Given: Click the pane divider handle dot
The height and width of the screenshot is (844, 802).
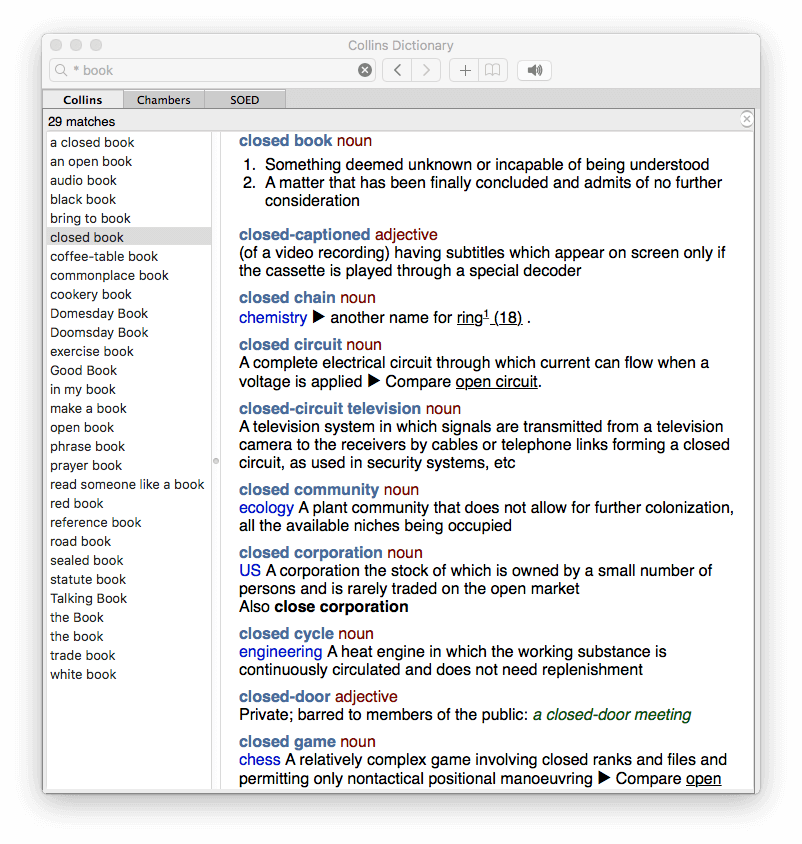Looking at the screenshot, I should coord(216,461).
